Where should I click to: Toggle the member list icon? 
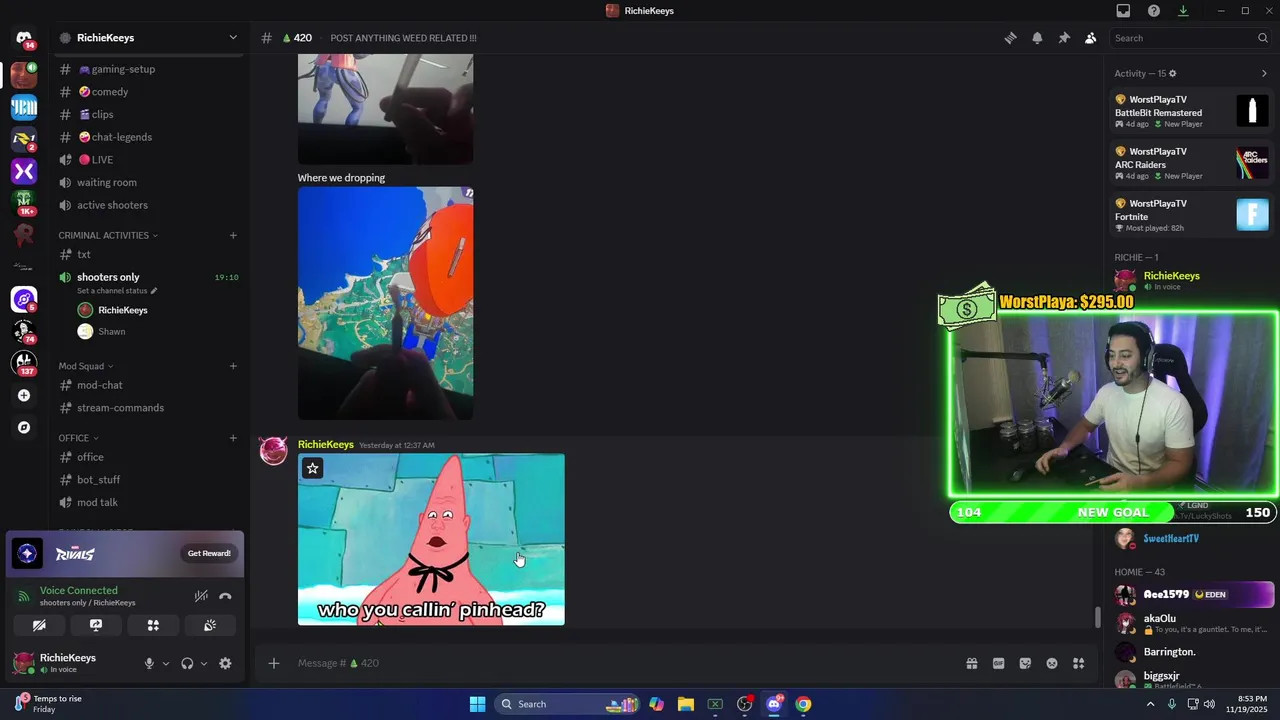point(1090,38)
